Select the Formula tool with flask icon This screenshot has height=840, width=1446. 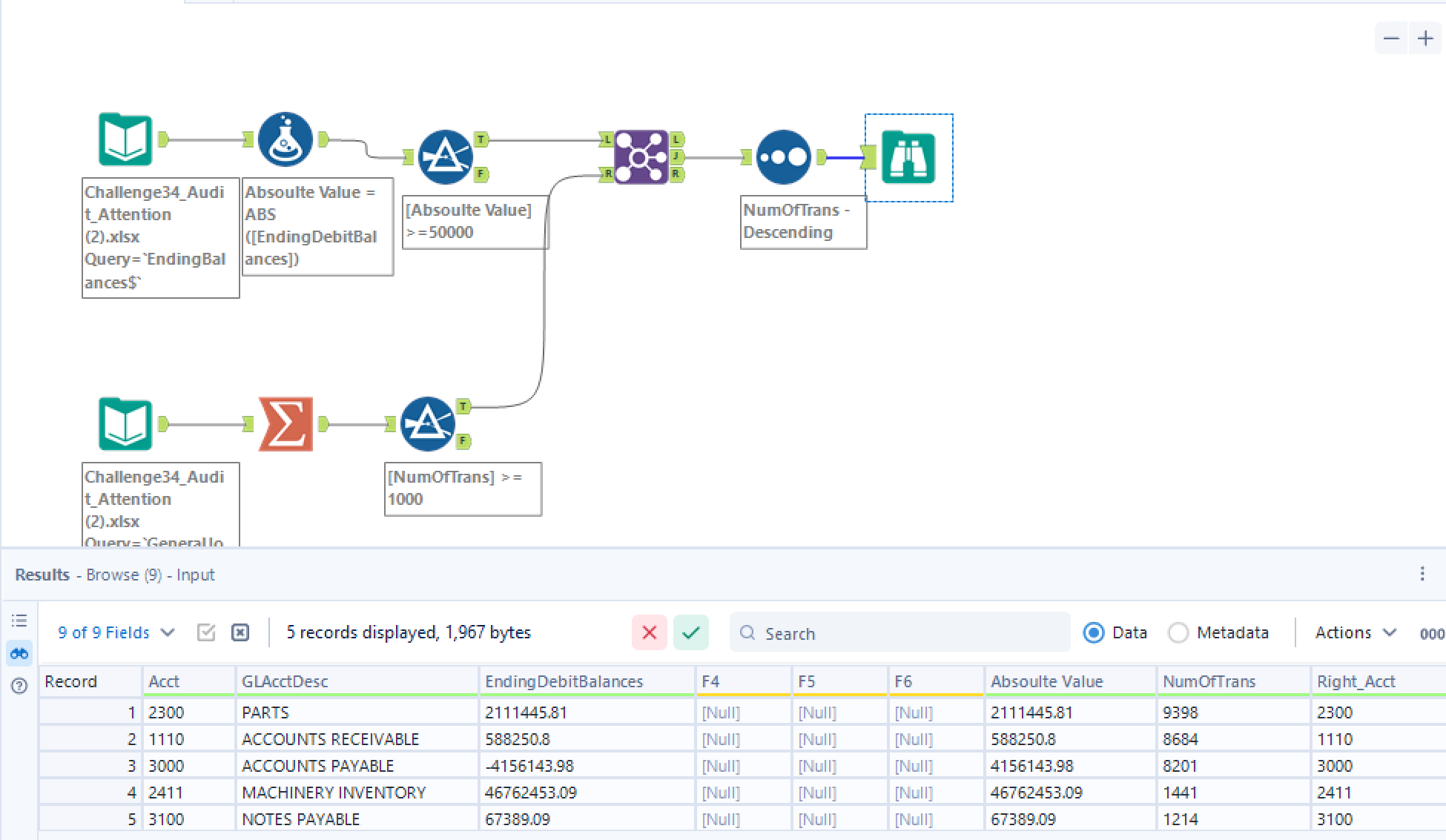(x=285, y=139)
